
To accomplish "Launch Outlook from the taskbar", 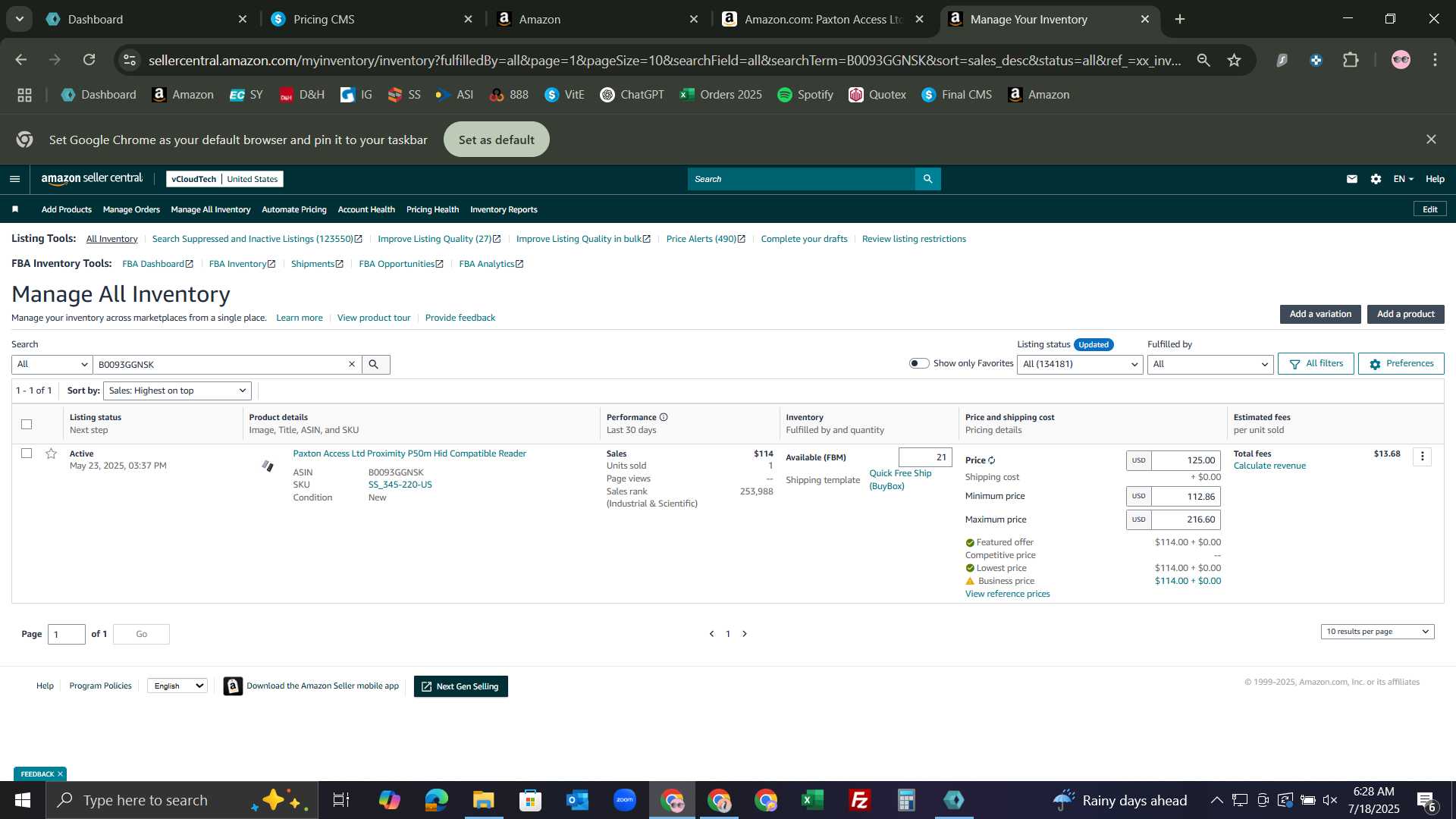I will click(577, 800).
